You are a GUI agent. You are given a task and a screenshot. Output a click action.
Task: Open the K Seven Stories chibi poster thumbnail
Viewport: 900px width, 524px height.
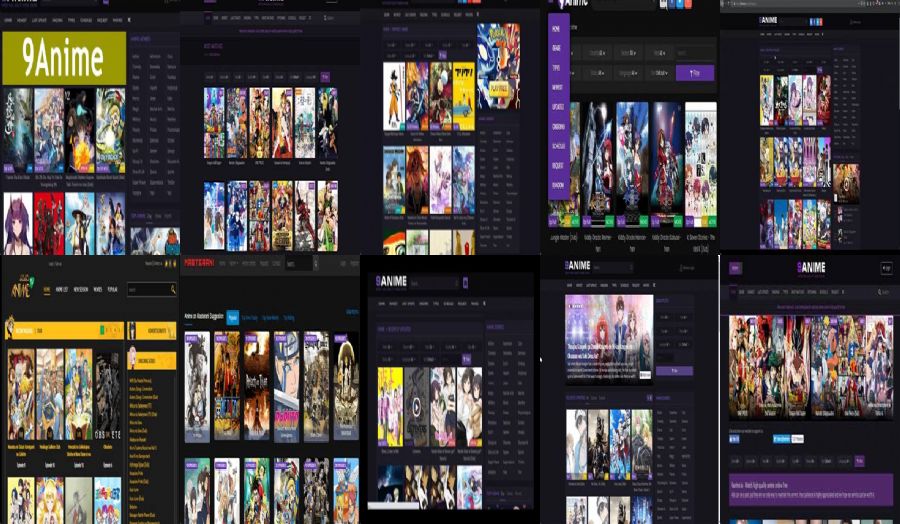[x=701, y=164]
